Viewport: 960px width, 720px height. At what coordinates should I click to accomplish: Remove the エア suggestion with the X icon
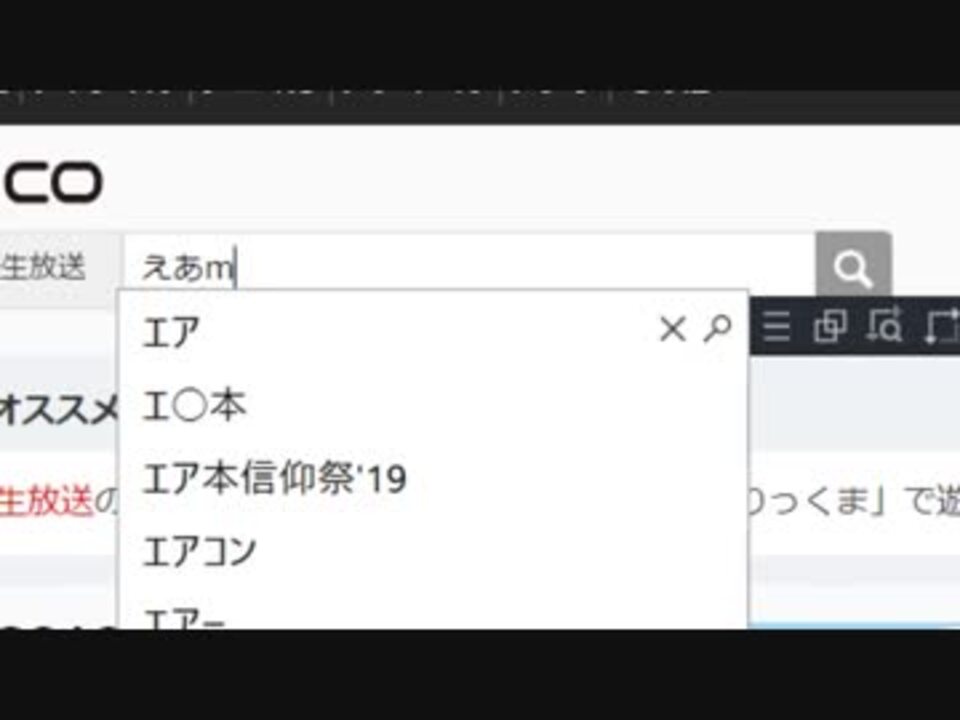[673, 329]
